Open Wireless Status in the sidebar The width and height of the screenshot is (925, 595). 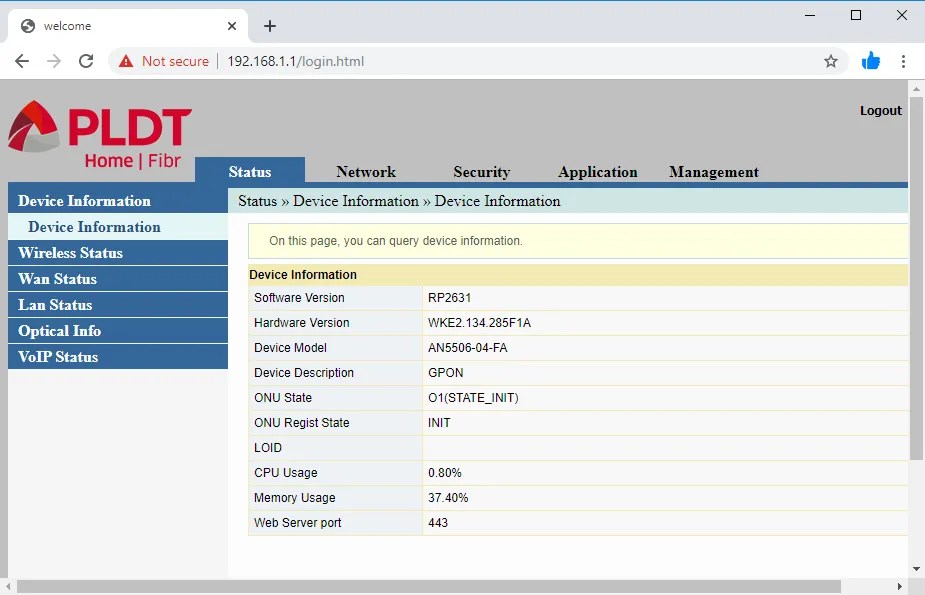70,252
